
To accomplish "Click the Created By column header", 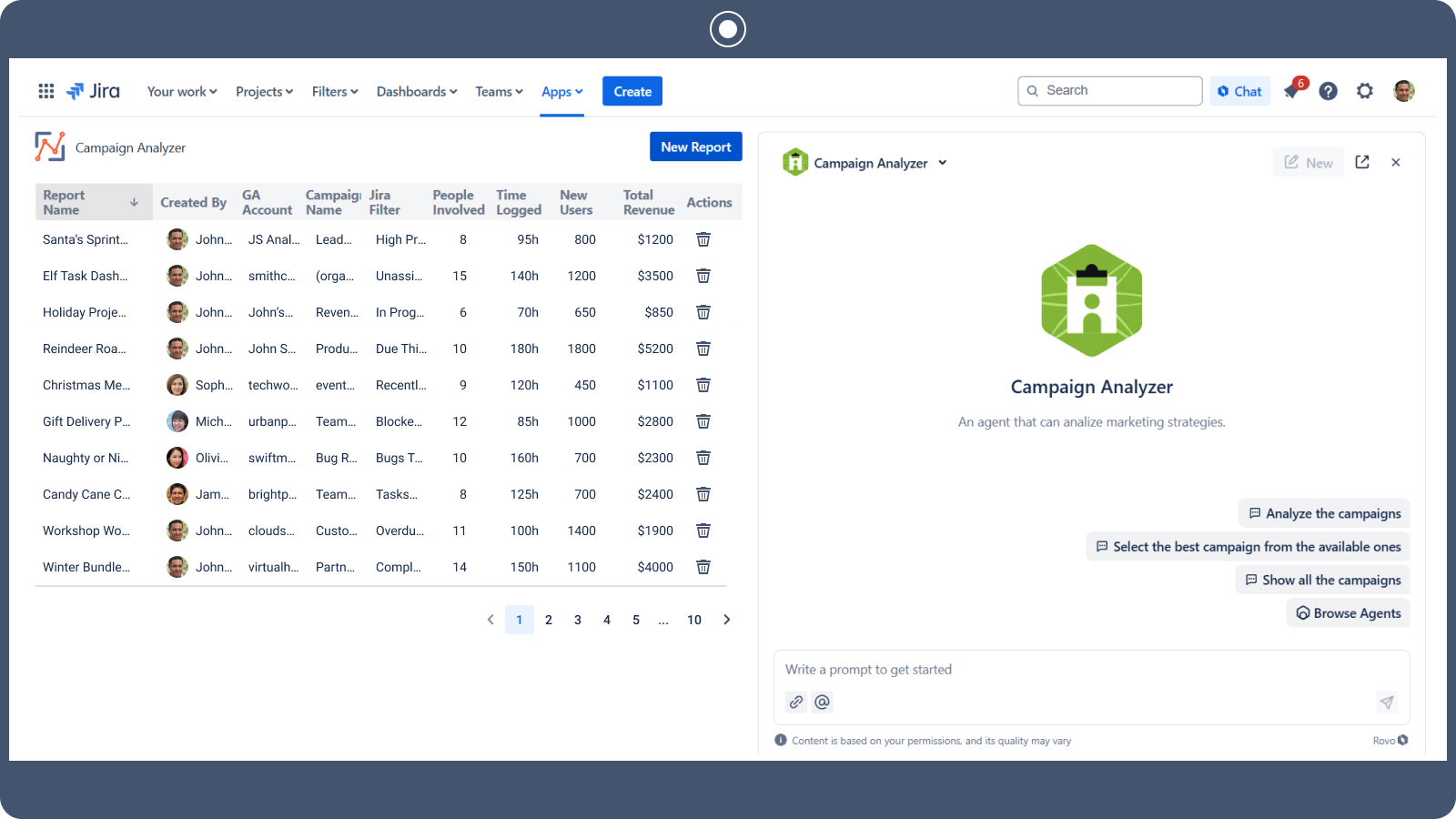I will [x=194, y=202].
